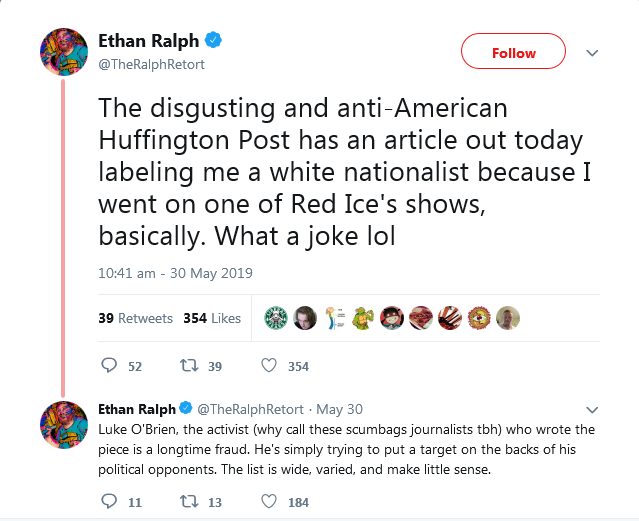This screenshot has width=639, height=521.
Task: Like the main tweet with the heart icon
Action: tap(269, 366)
